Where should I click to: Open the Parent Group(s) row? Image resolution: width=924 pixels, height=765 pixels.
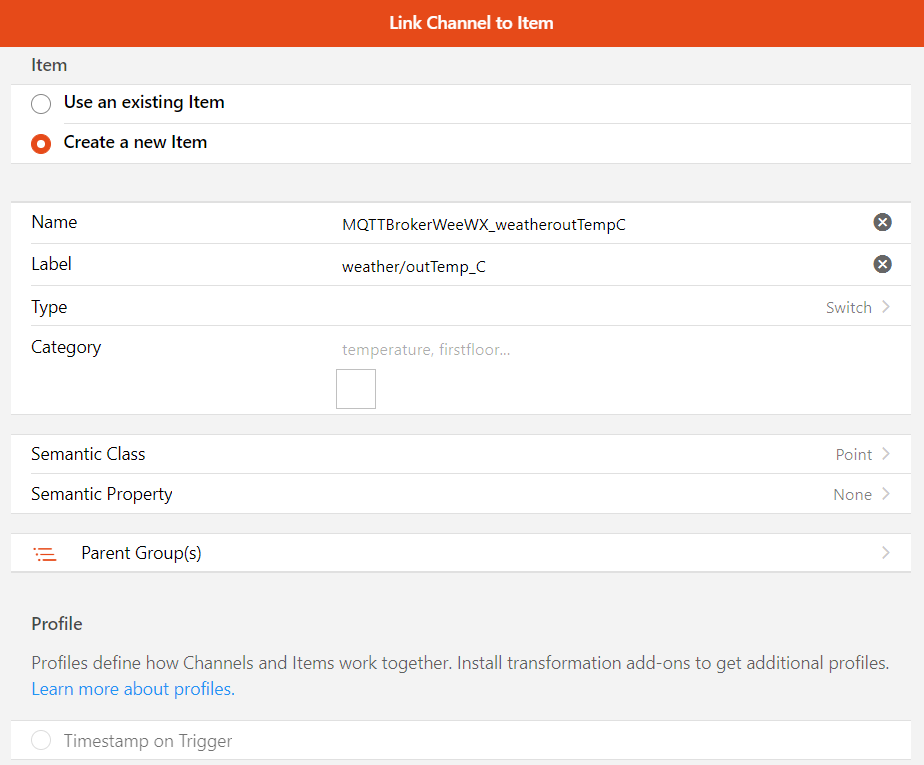461,553
